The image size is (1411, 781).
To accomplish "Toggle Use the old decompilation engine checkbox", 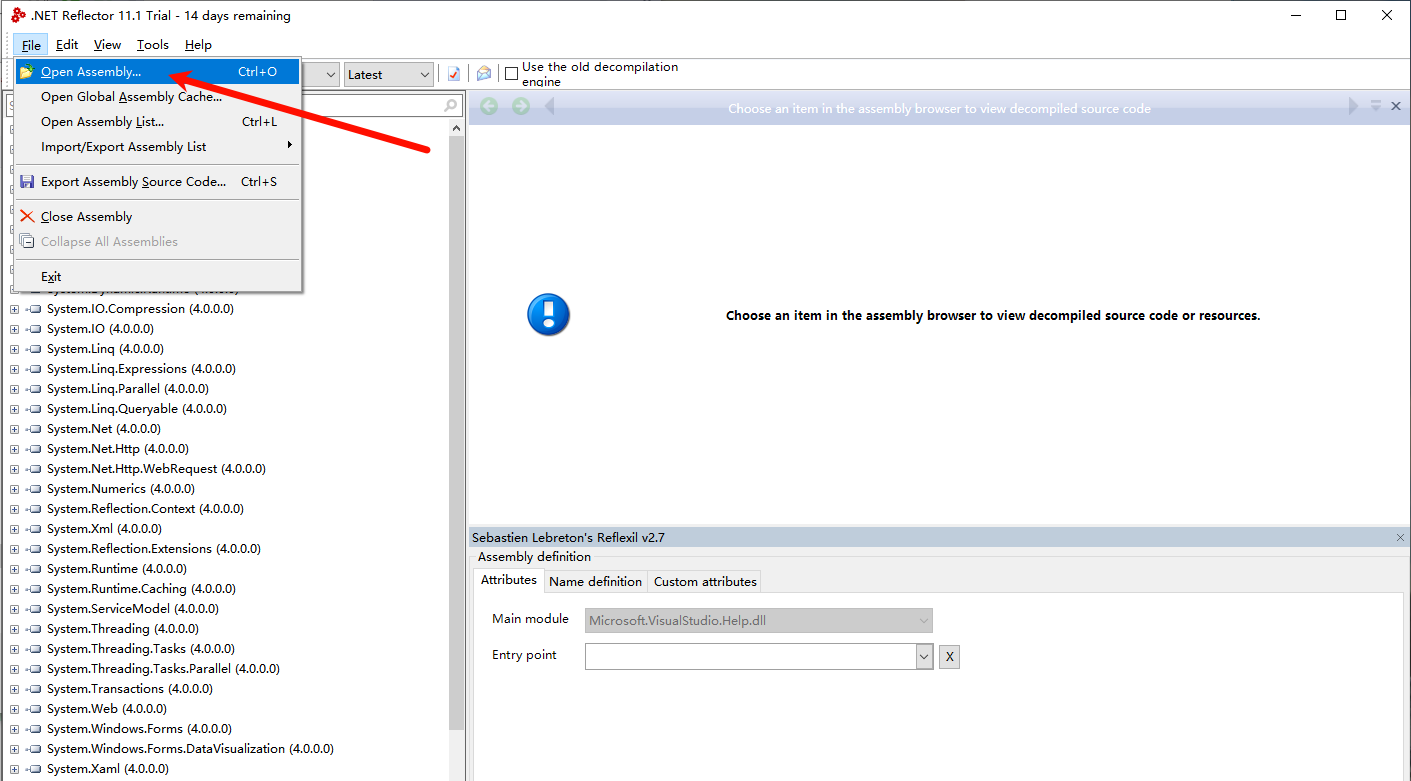I will pyautogui.click(x=512, y=74).
